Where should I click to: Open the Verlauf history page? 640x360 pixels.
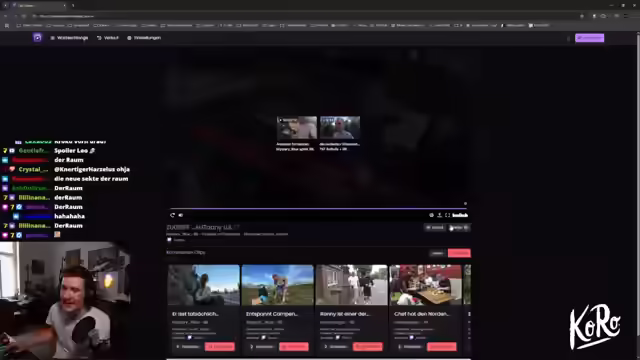108,38
